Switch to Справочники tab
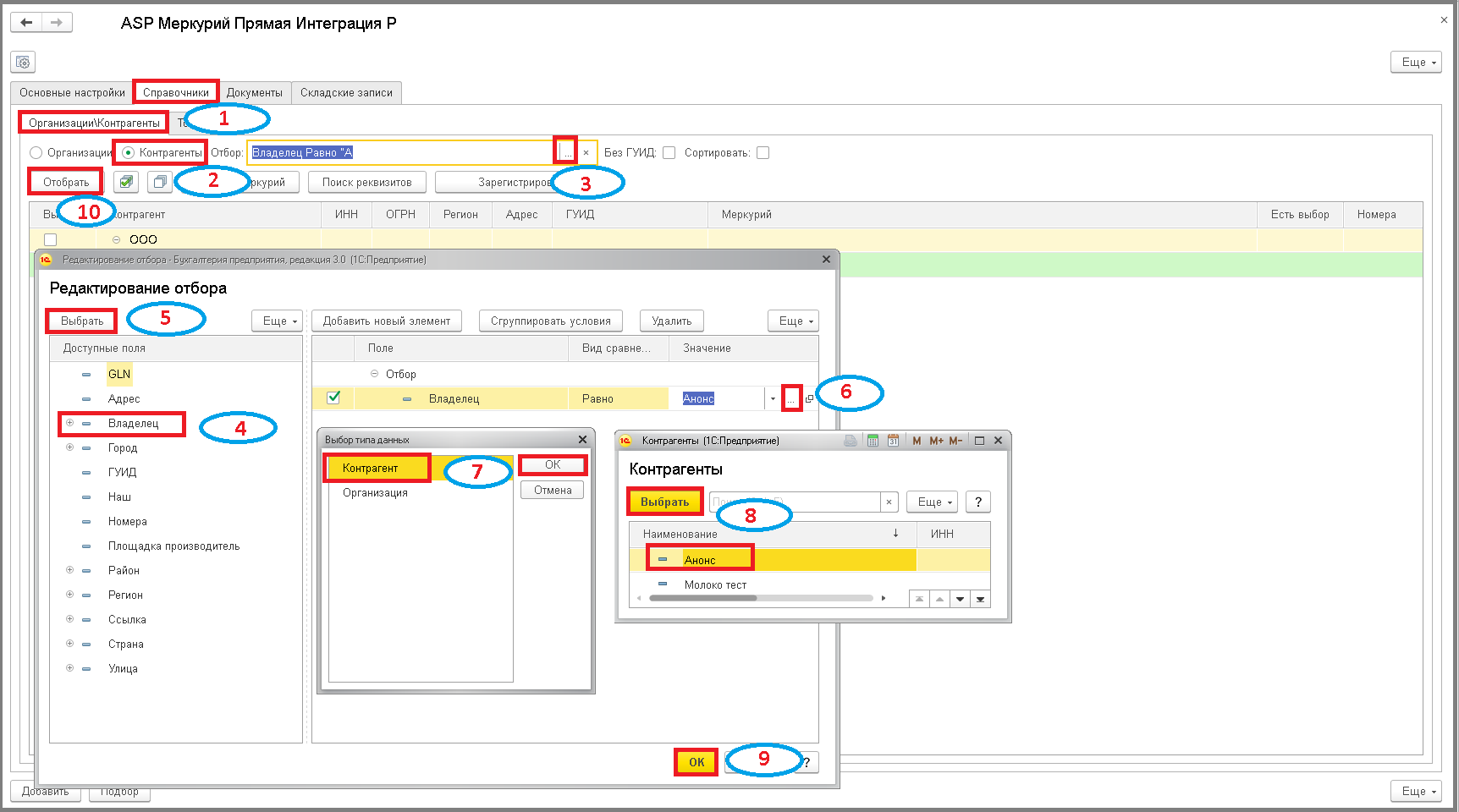The image size is (1459, 812). (176, 93)
